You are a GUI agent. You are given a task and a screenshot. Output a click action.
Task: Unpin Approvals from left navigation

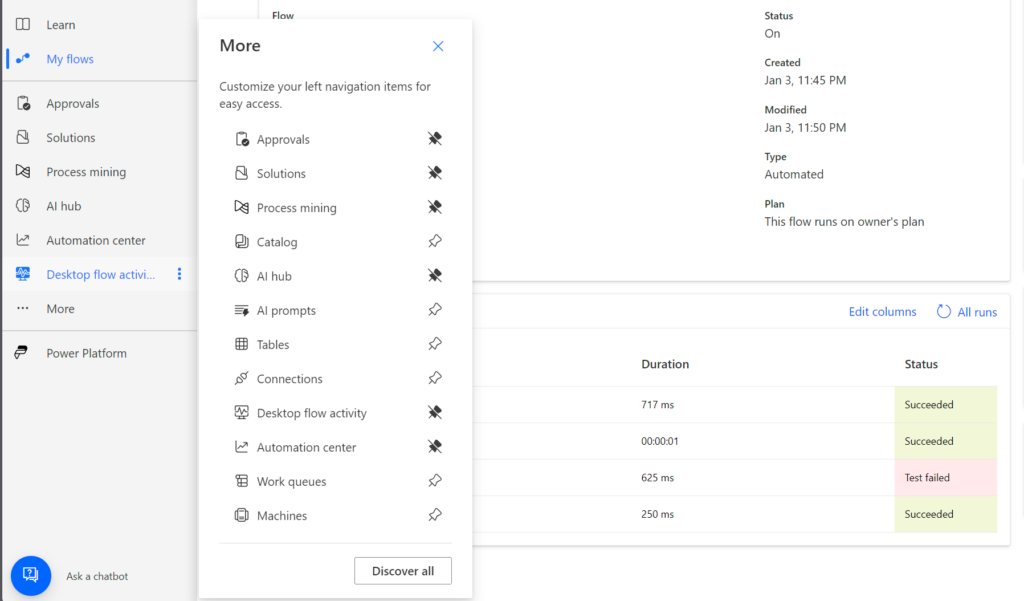[435, 138]
